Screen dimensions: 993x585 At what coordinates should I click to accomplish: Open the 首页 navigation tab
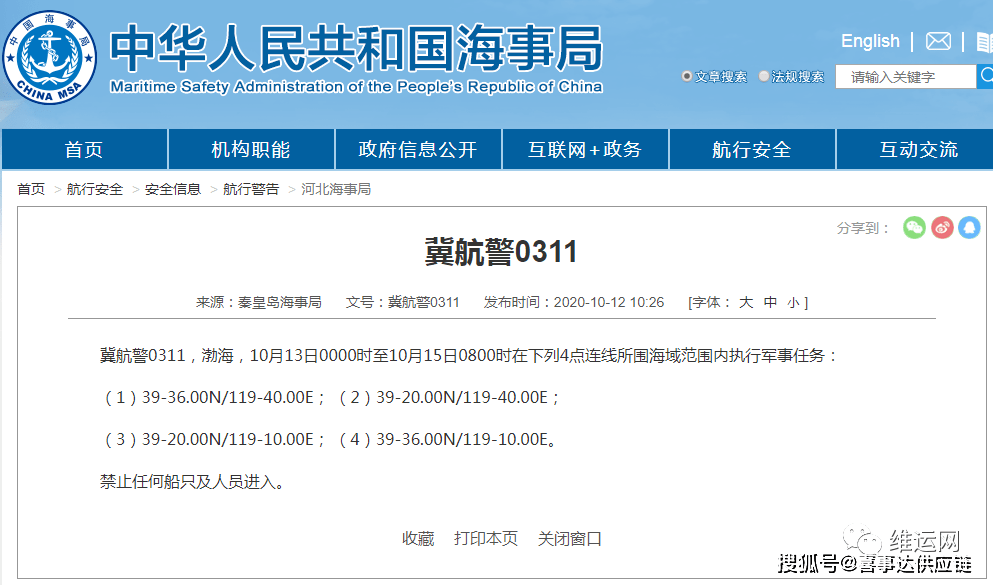[x=84, y=149]
